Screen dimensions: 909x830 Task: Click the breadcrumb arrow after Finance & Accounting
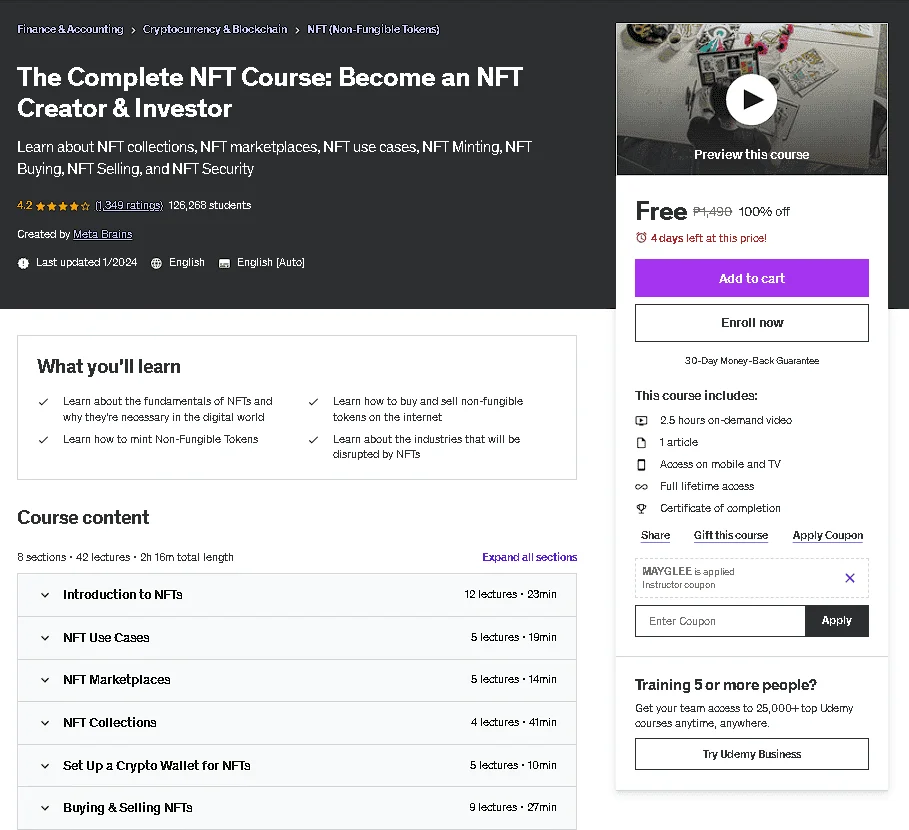click(133, 30)
